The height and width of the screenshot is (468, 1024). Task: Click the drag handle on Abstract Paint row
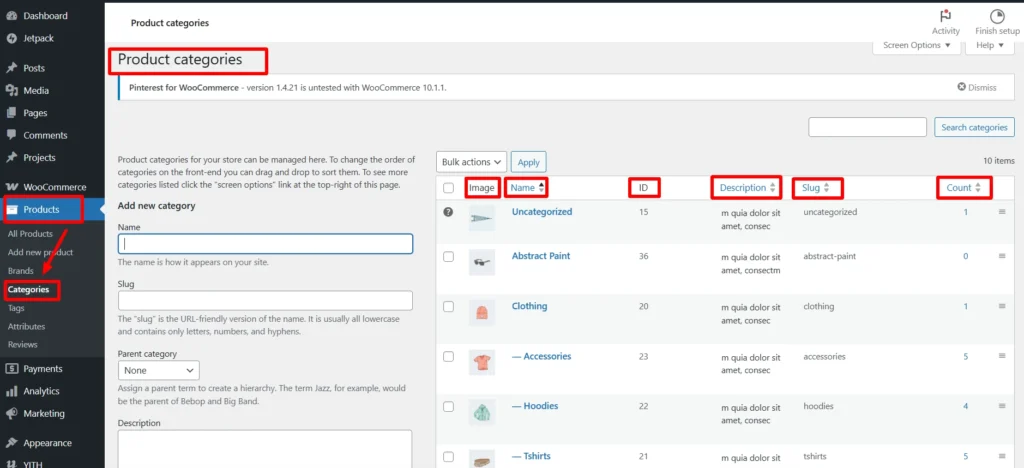pos(1001,257)
